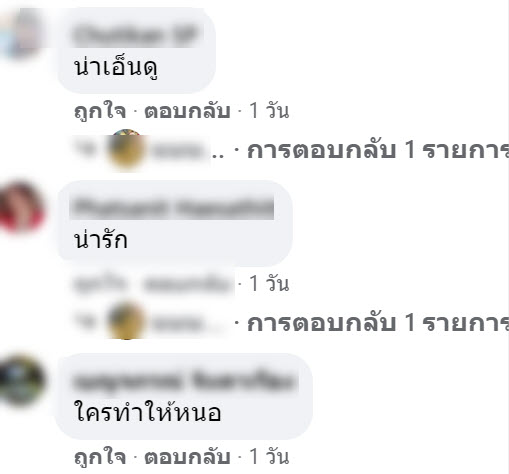The height and width of the screenshot is (474, 509).
Task: Click ถูกใจ under the น่าเอ็นดู comment
Action: pos(100,111)
